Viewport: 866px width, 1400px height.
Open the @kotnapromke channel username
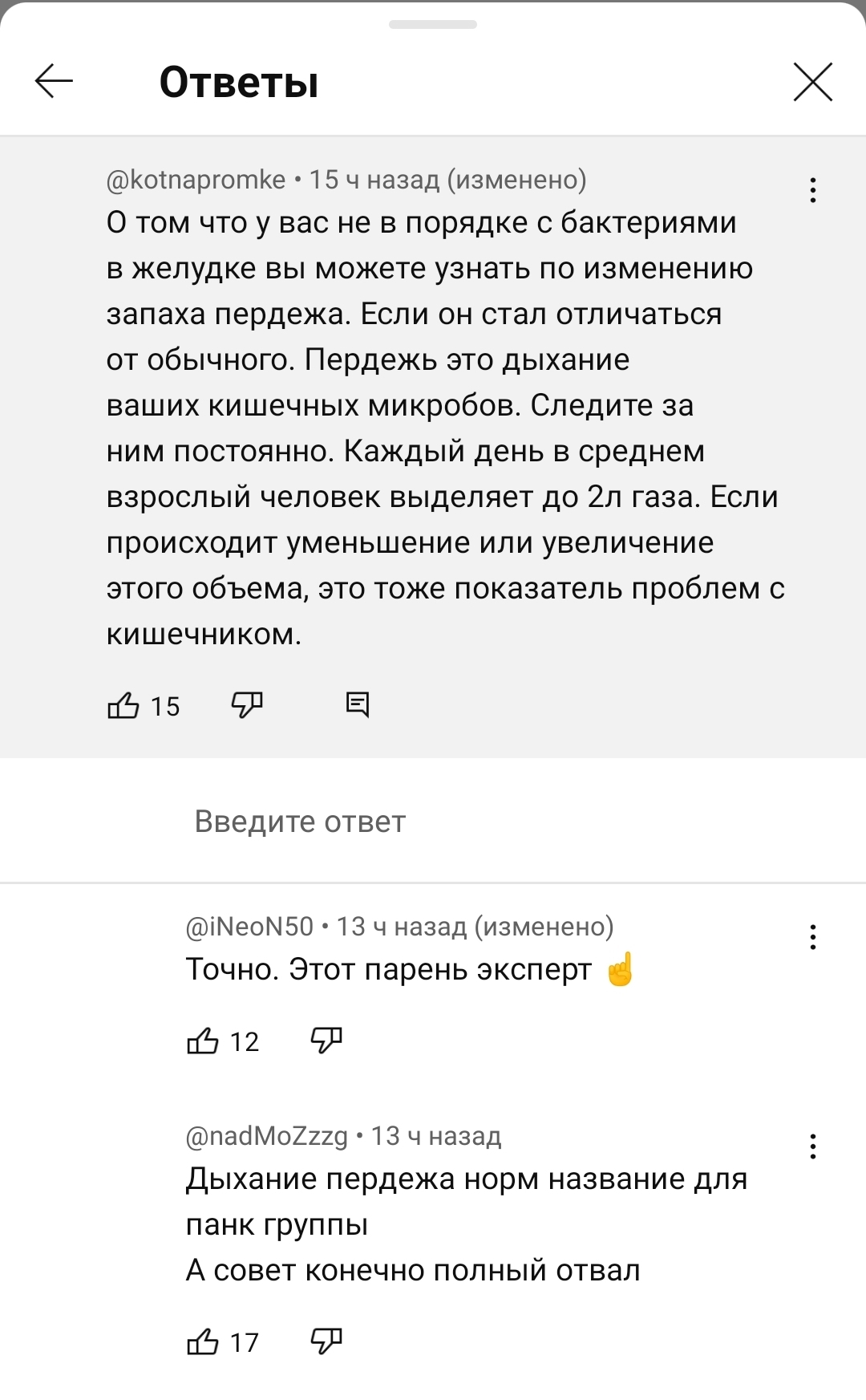(x=196, y=180)
